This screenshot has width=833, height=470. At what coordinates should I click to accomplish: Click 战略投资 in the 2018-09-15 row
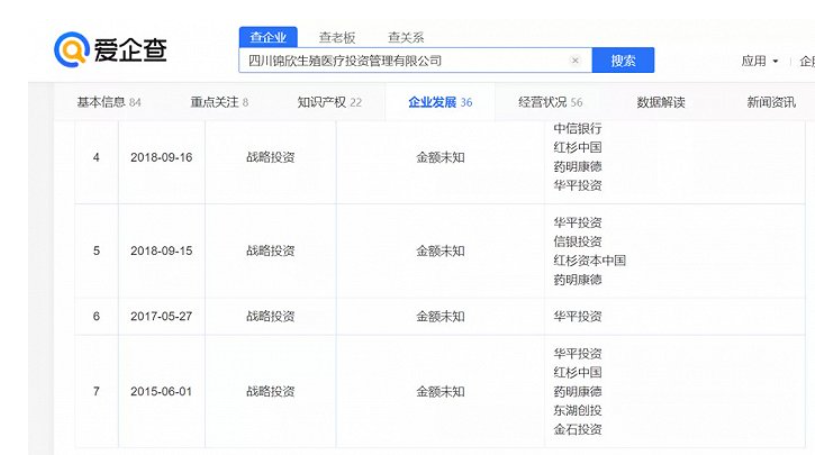point(270,251)
